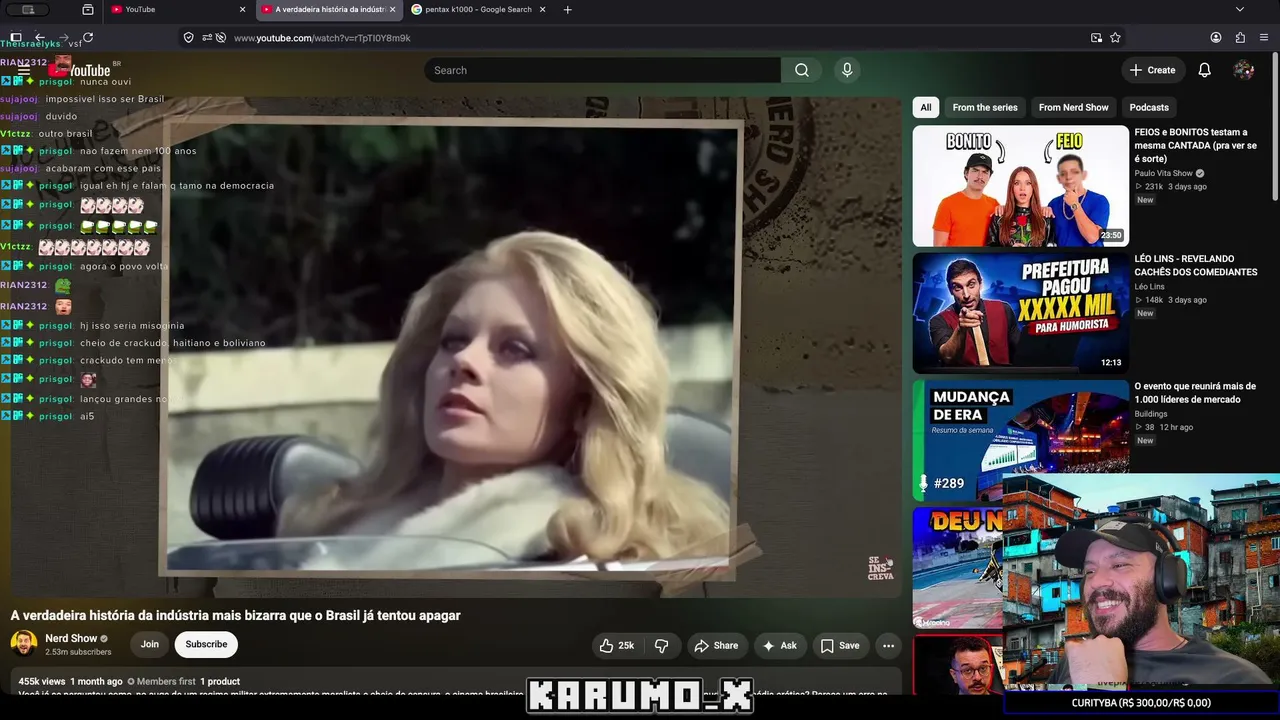Open 'FEIOS e BONITOS testam a mesma CANTADA' title
Viewport: 1280px width, 720px height.
1195,145
